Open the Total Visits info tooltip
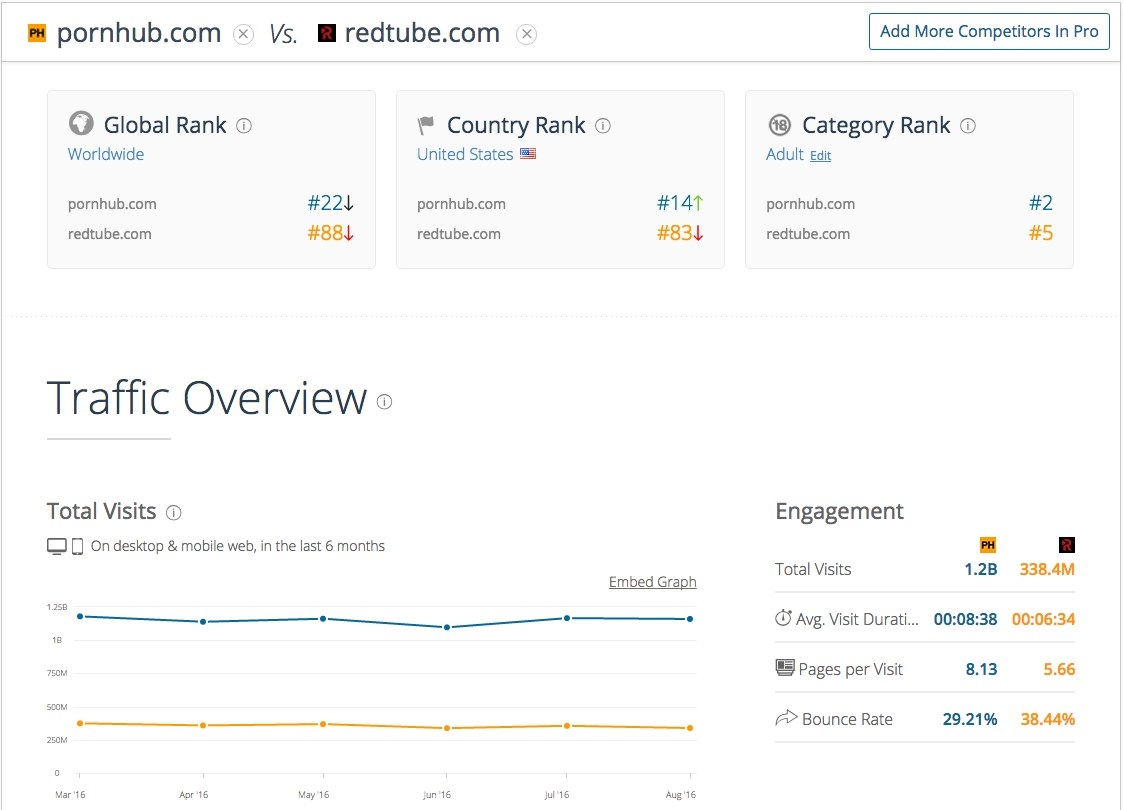Viewport: 1123px width, 810px height. pyautogui.click(x=173, y=513)
